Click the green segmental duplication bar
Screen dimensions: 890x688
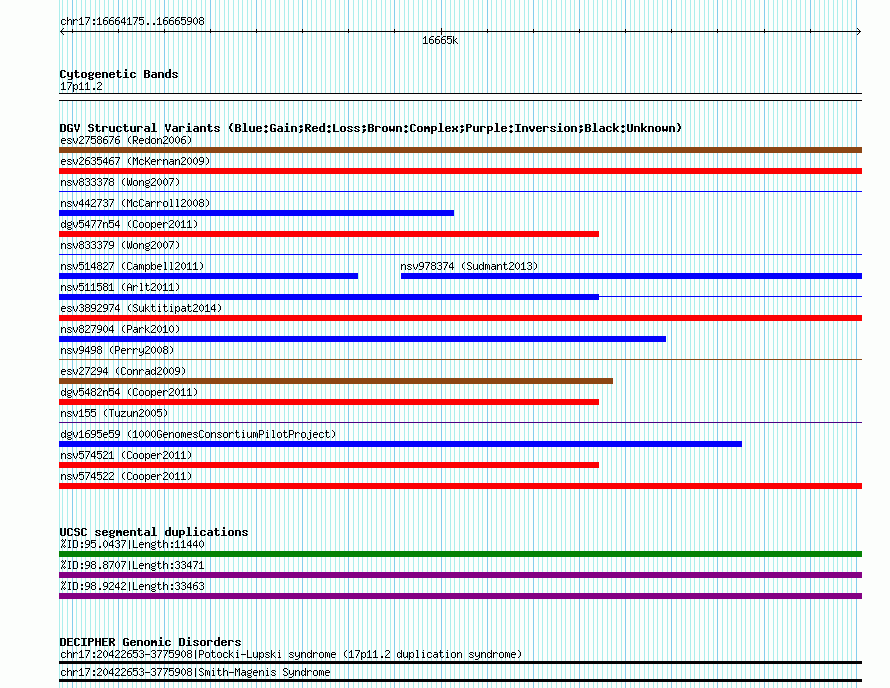460,554
